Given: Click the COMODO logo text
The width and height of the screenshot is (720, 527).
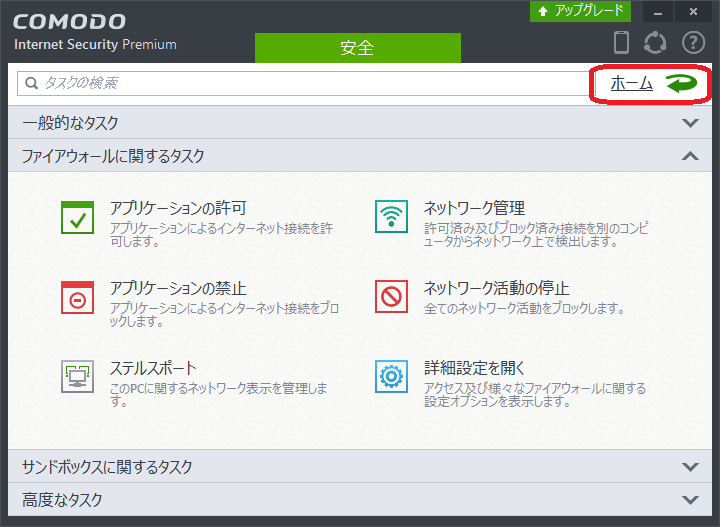Looking at the screenshot, I should pos(69,22).
